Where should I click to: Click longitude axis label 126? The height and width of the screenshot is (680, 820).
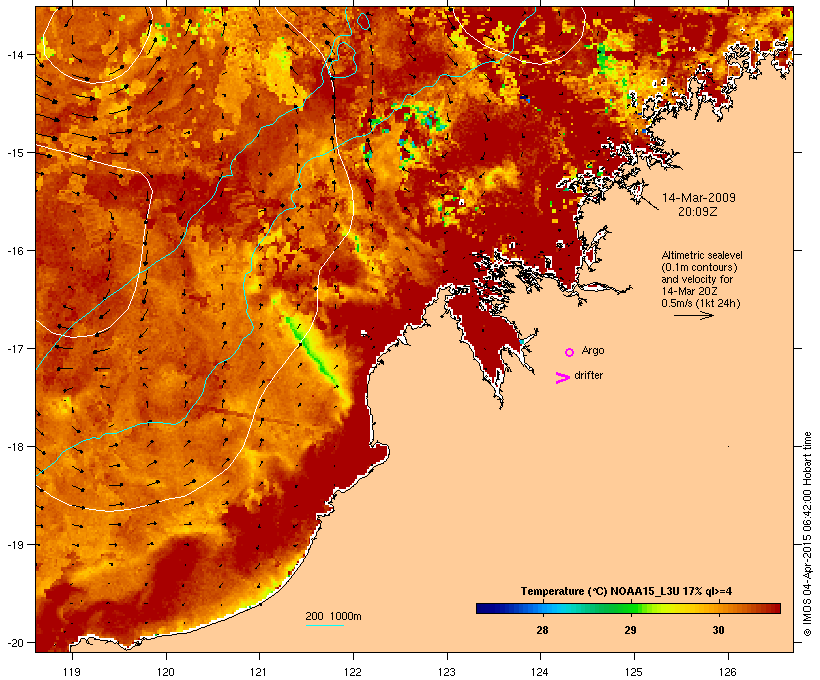click(728, 672)
